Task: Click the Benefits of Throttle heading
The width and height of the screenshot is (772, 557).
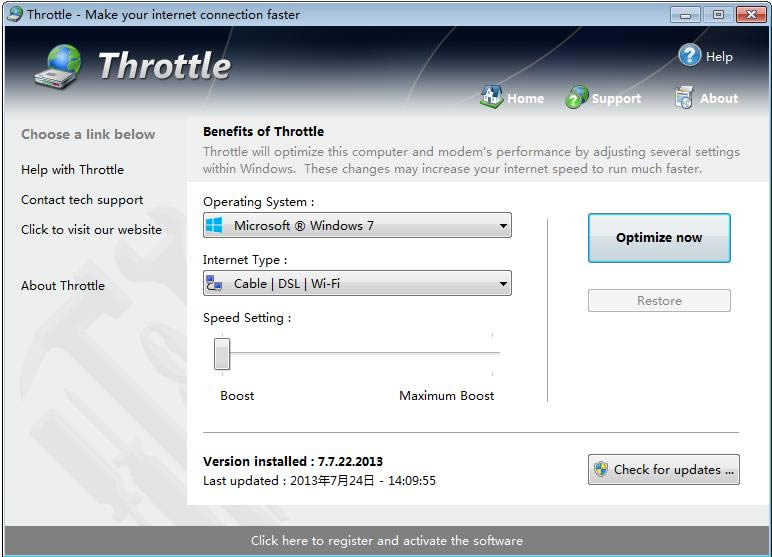Action: 263,131
